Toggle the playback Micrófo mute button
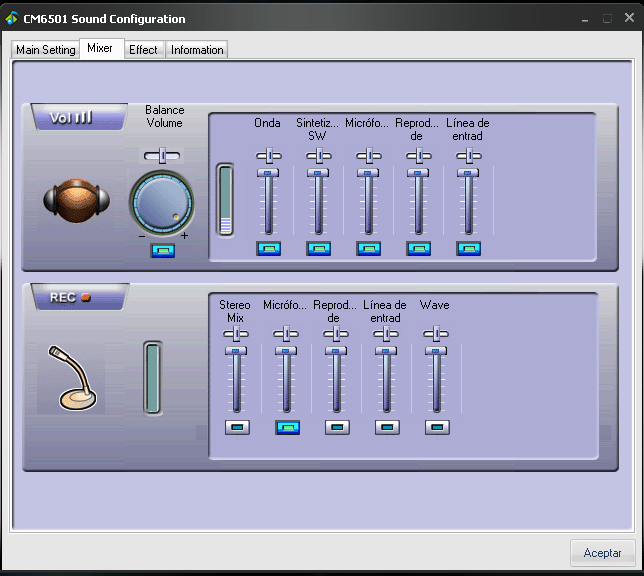This screenshot has width=644, height=576. (369, 248)
